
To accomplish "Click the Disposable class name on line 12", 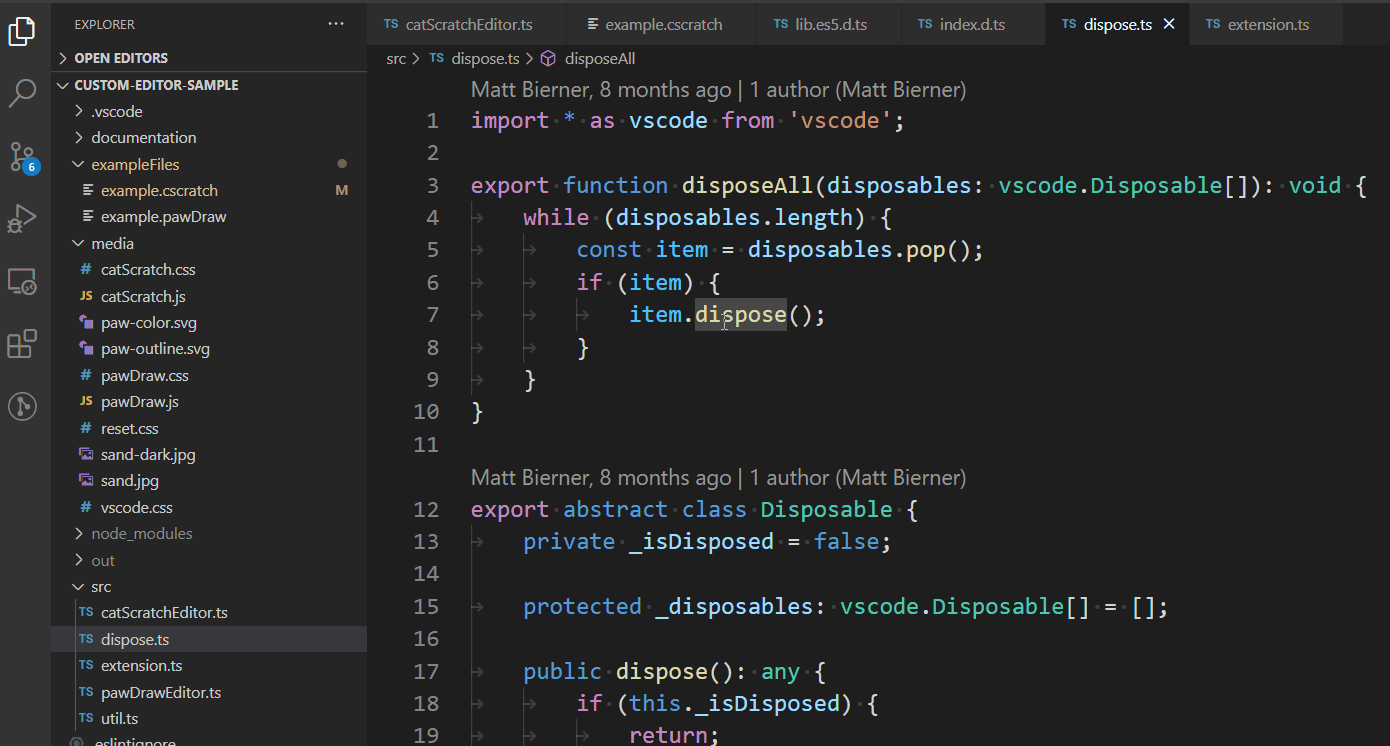I will (x=826, y=510).
